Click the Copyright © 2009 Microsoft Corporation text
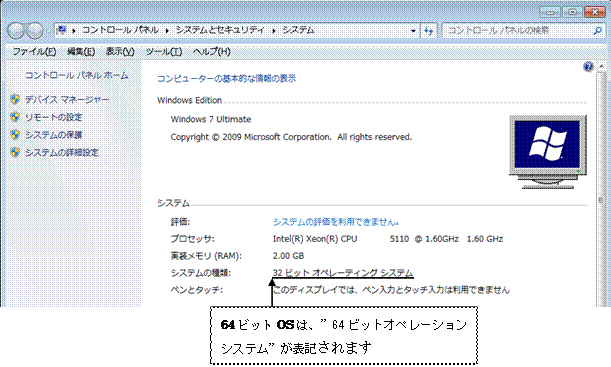 (291, 137)
